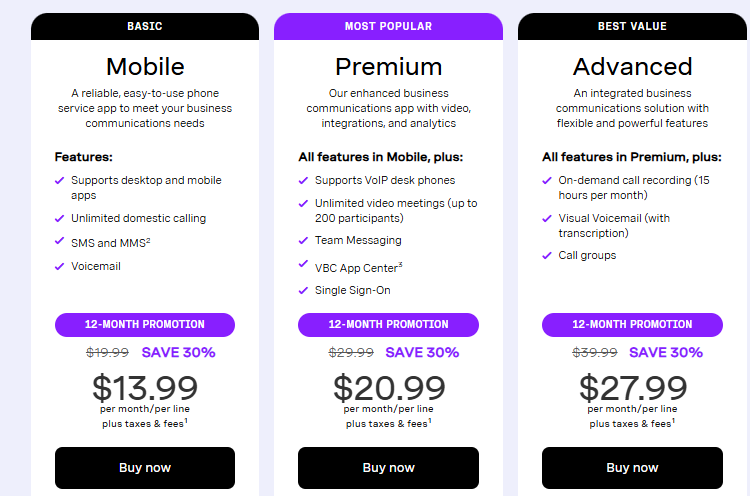Click the Advanced plan 12-Month Promotion badge

pos(632,325)
